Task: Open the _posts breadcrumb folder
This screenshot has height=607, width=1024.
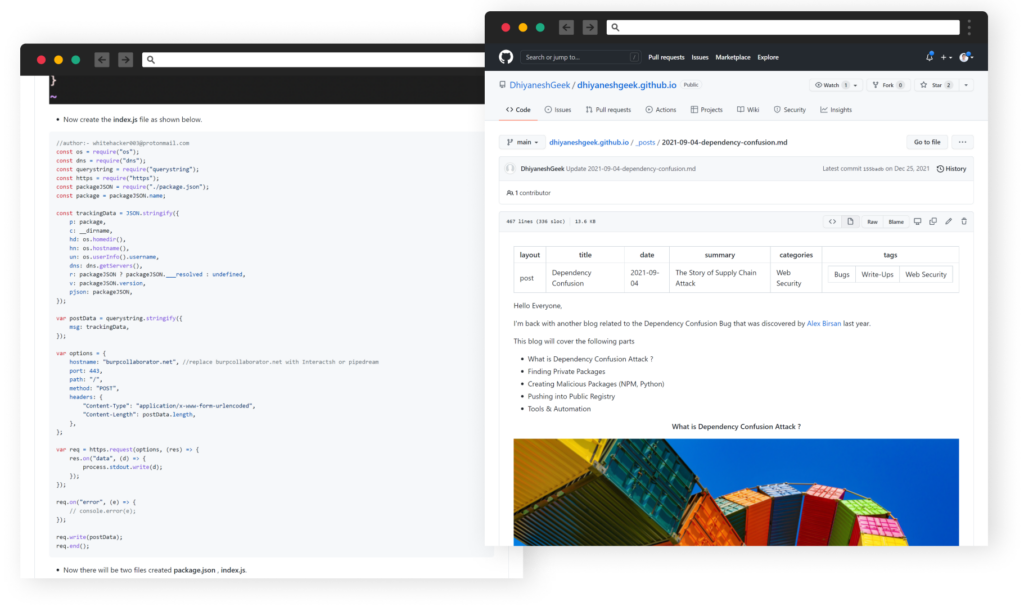Action: (645, 142)
